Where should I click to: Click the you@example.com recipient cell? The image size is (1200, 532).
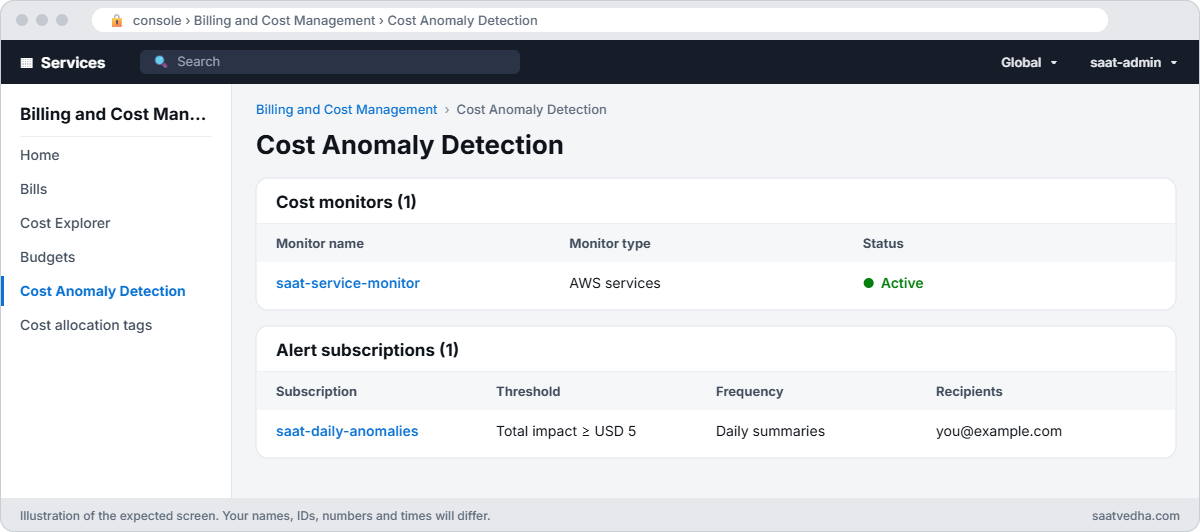pos(999,431)
